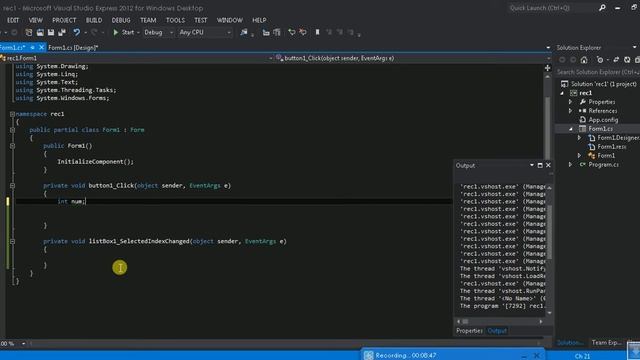
Task: Minimize the Recording overlay bar
Action: (524, 356)
